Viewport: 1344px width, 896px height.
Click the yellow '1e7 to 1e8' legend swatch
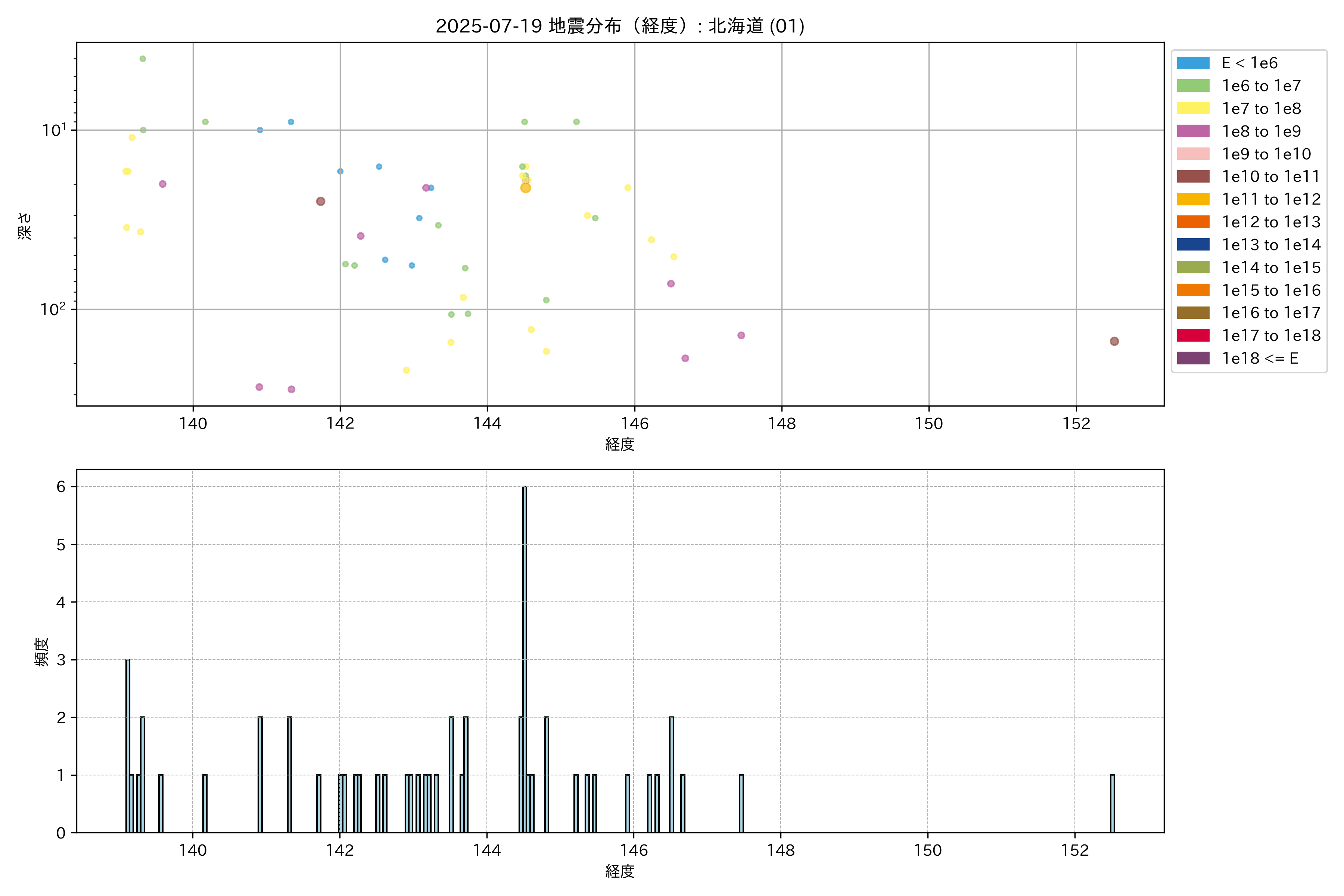coord(1192,109)
